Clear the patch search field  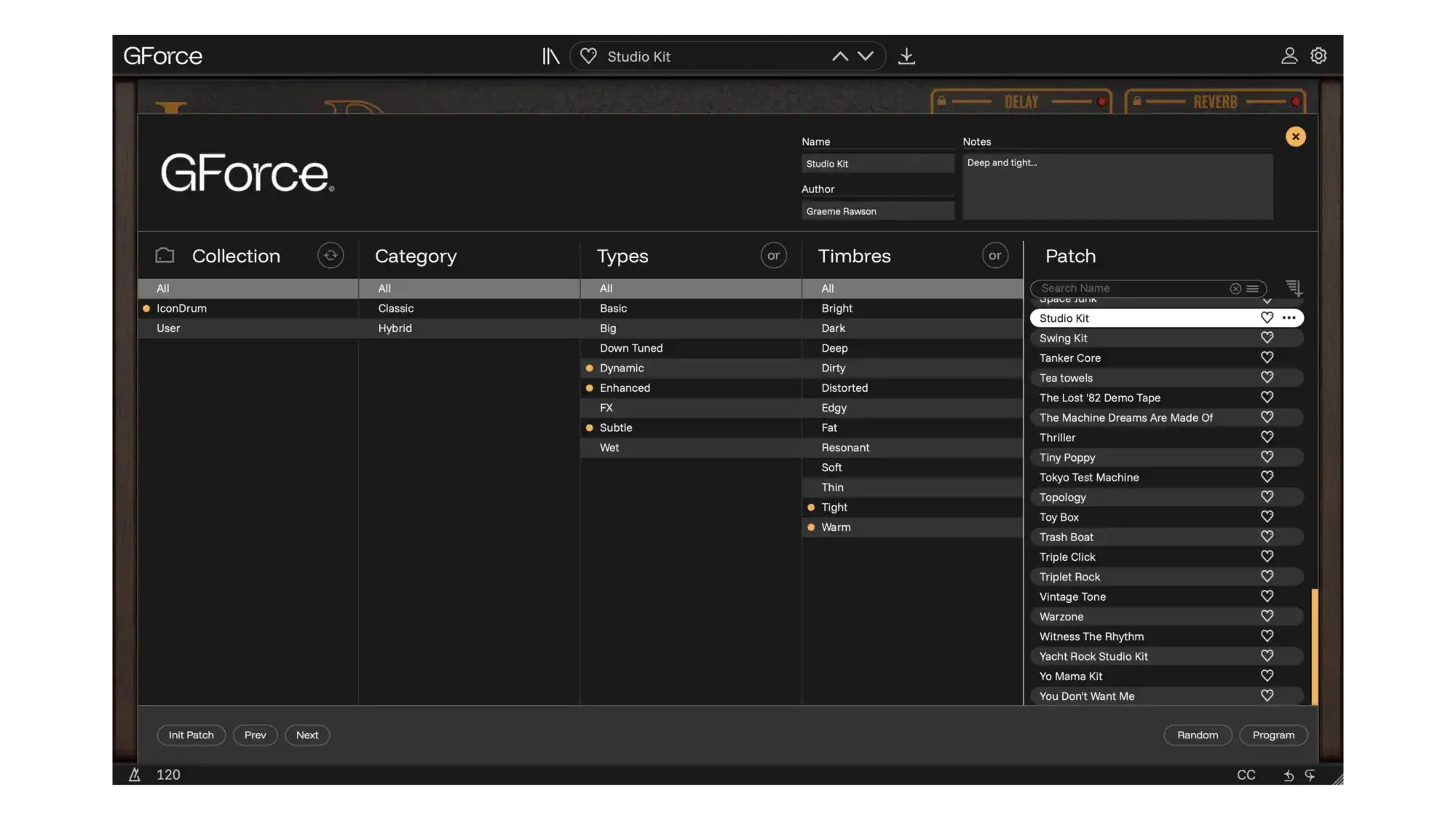coord(1235,288)
